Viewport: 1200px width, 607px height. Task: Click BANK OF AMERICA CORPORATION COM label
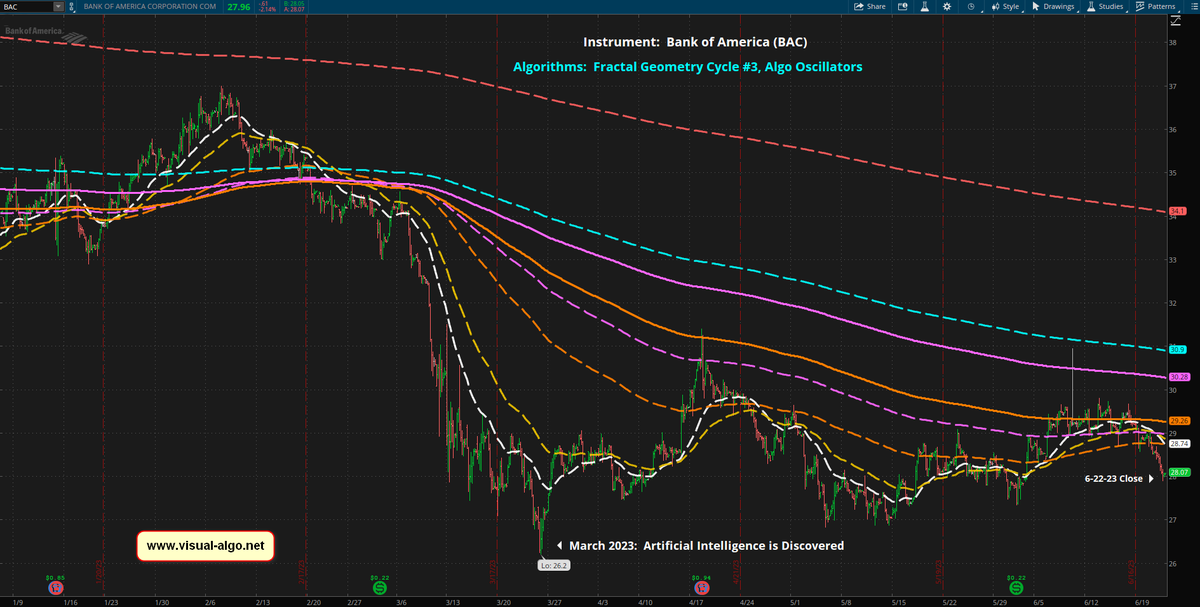click(x=149, y=6)
